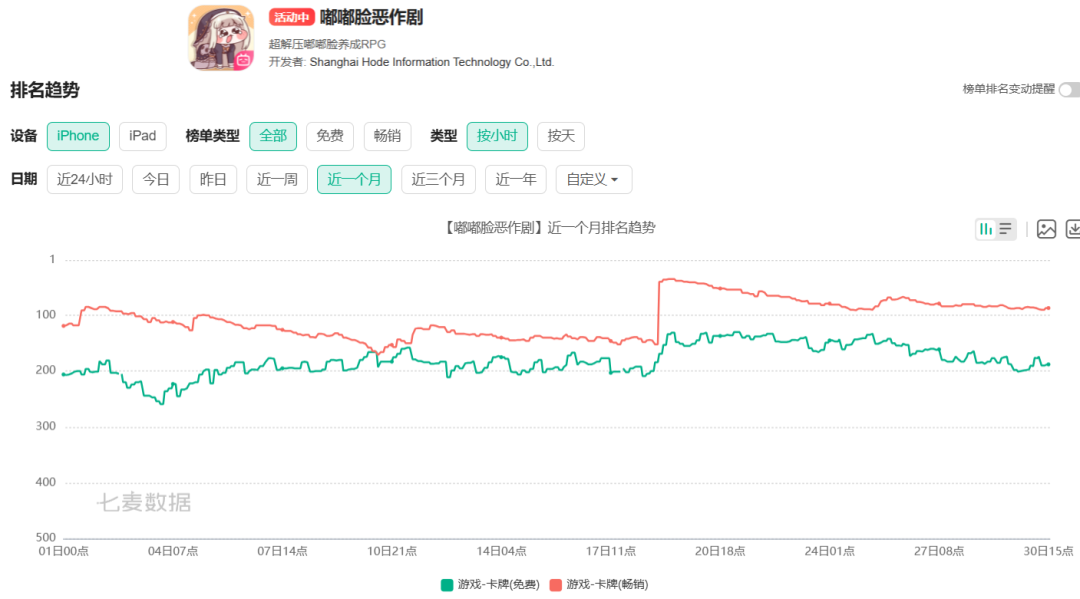The image size is (1080, 599).
Task: Toggle 游戏-卡牌(畅销) legend series
Action: tap(599, 585)
